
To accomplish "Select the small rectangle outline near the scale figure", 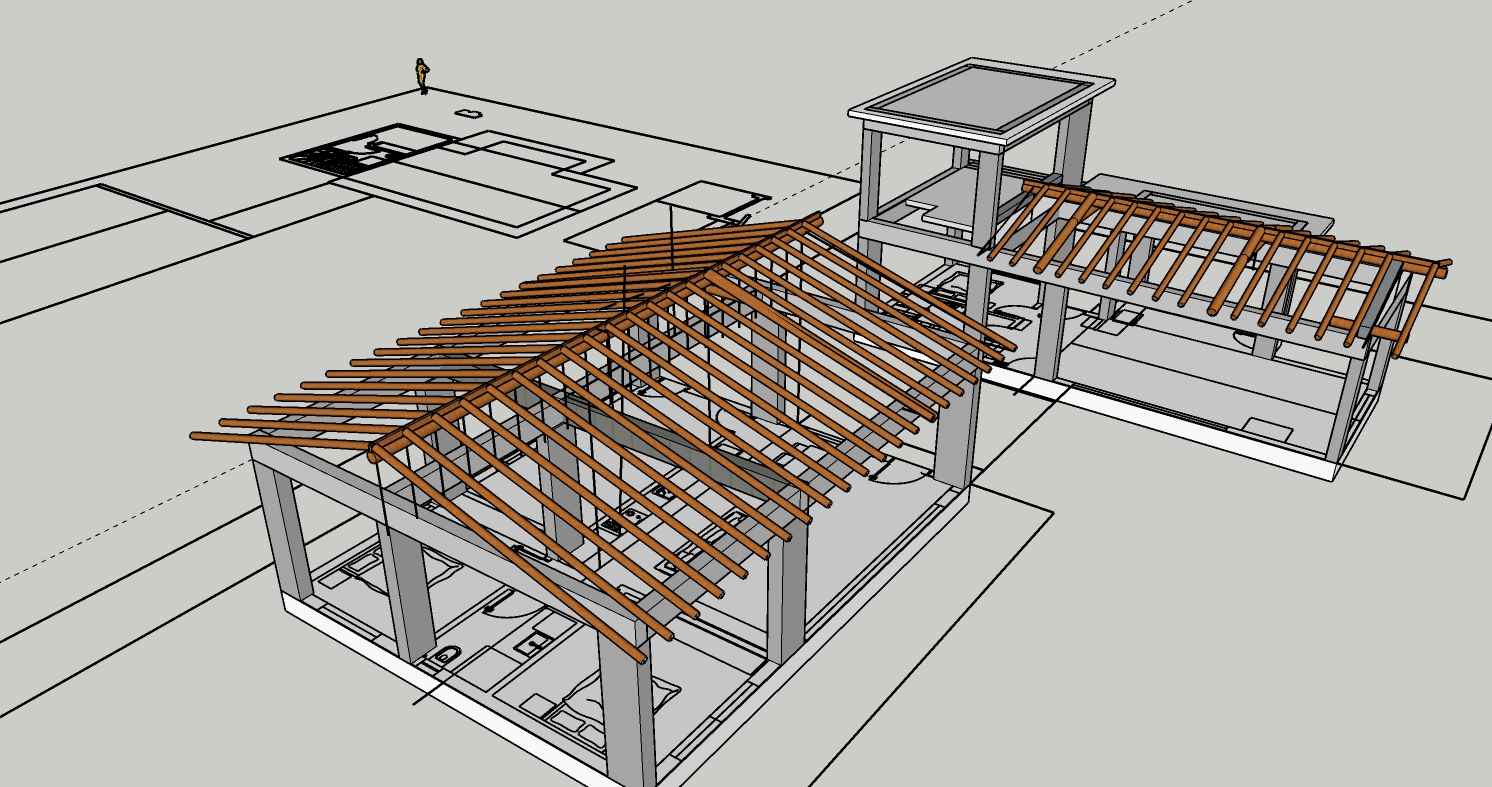I will (x=468, y=113).
